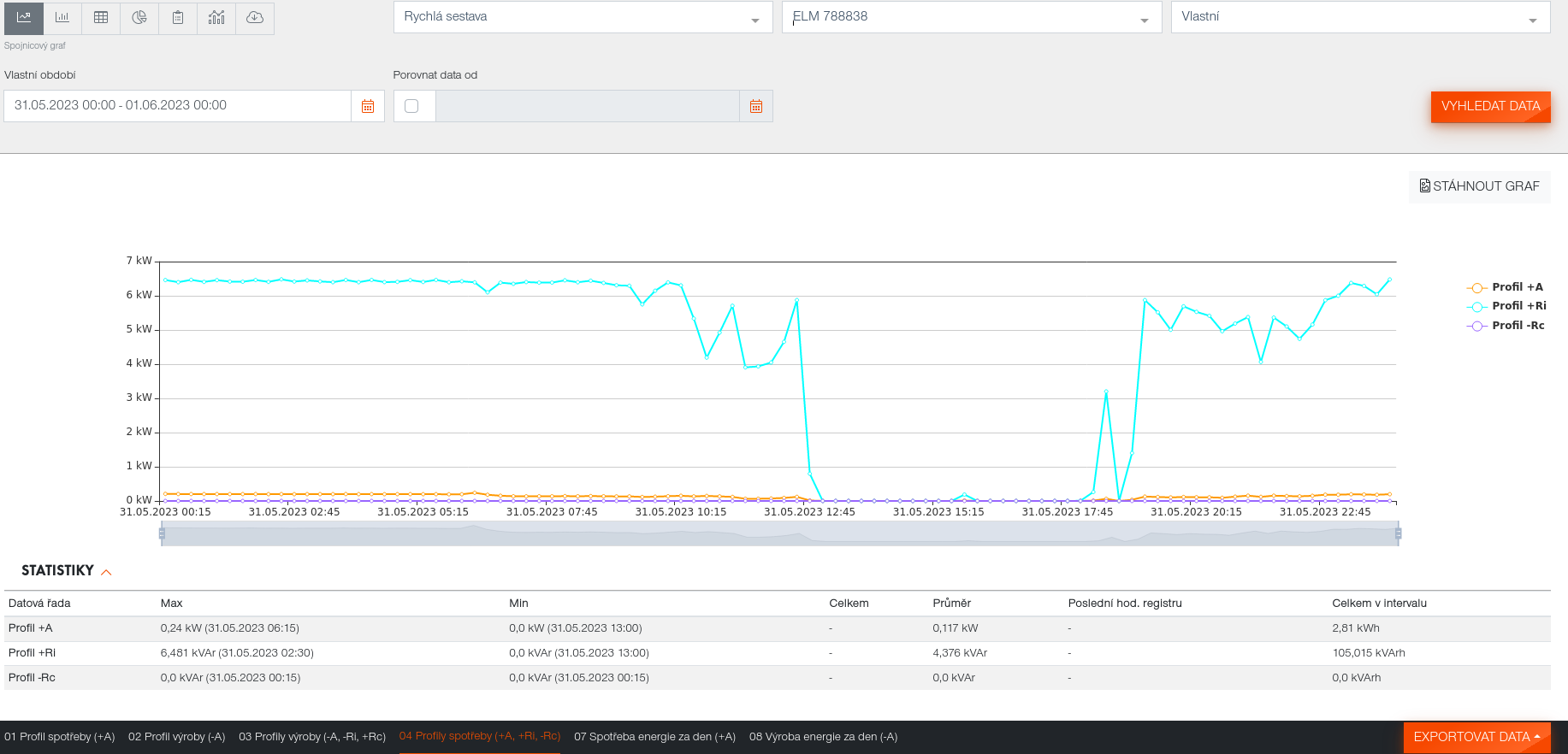This screenshot has height=754, width=1568.
Task: Click the 0,117 kW average cell
Action: point(956,628)
